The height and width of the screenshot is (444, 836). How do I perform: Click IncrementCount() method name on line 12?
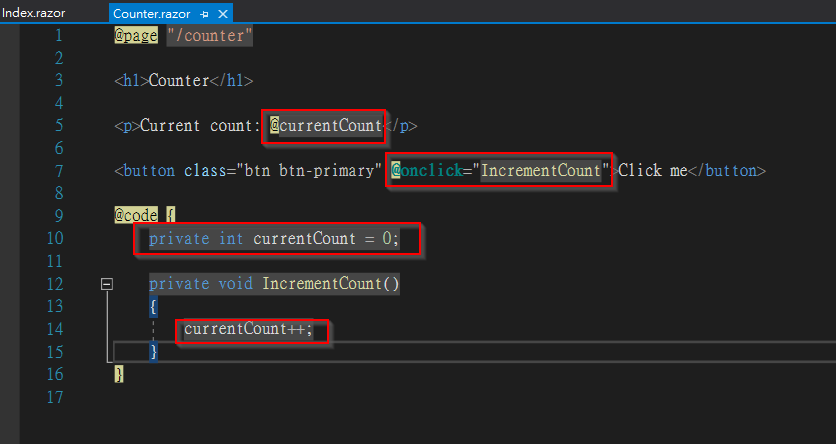tap(331, 284)
